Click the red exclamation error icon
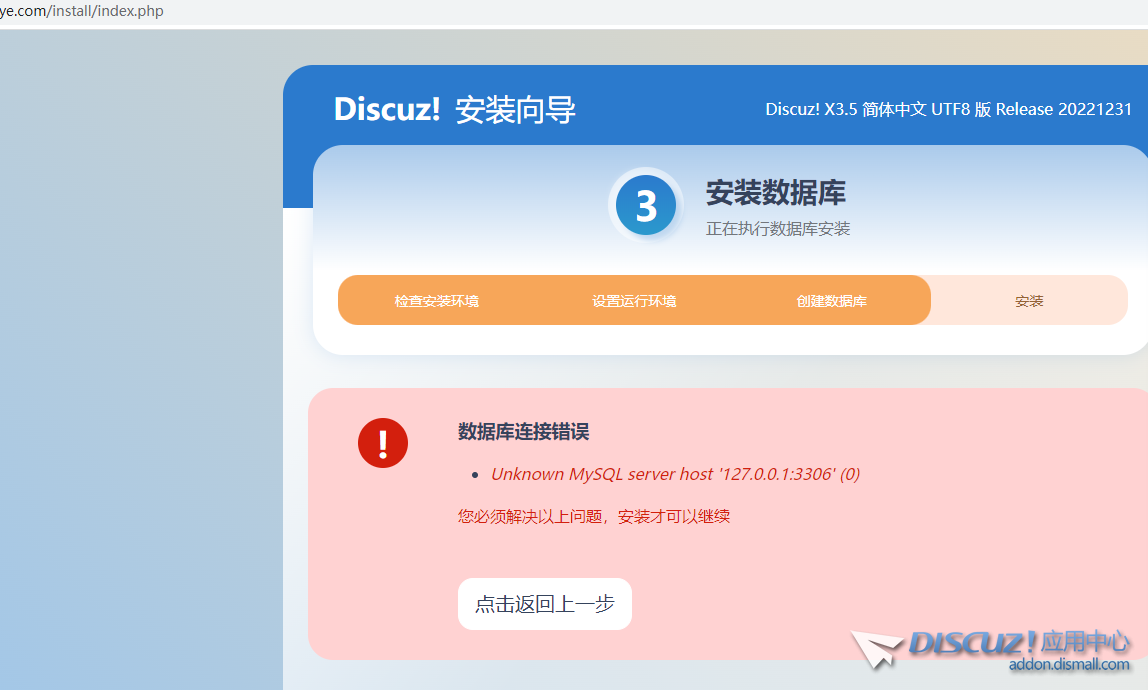The width and height of the screenshot is (1148, 690). pos(382,442)
